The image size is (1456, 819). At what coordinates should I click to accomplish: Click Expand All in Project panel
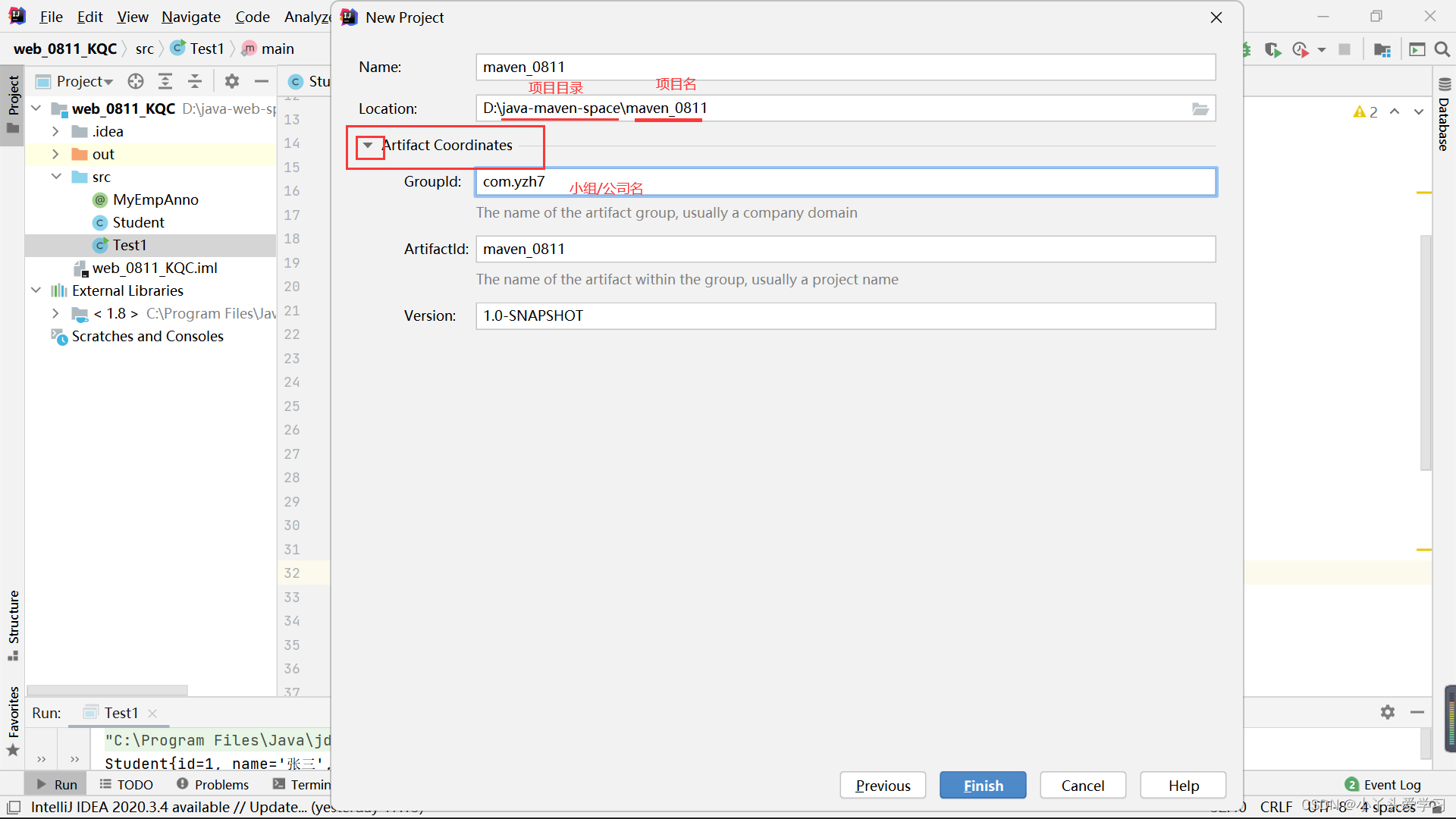(x=165, y=81)
